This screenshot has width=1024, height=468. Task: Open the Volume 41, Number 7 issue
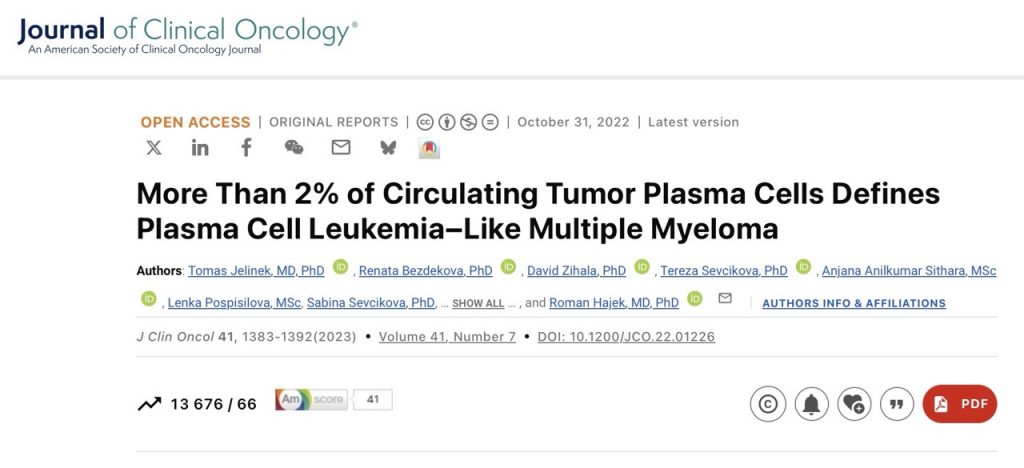pyautogui.click(x=447, y=337)
